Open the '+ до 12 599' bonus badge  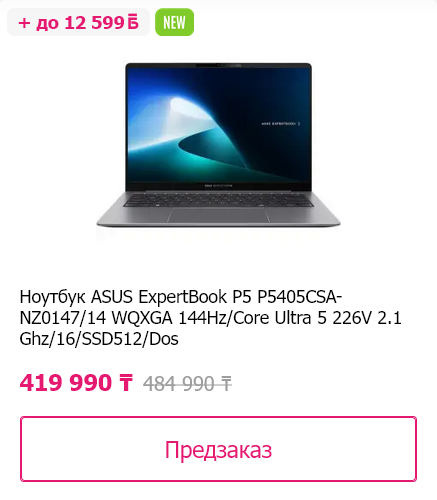(78, 22)
